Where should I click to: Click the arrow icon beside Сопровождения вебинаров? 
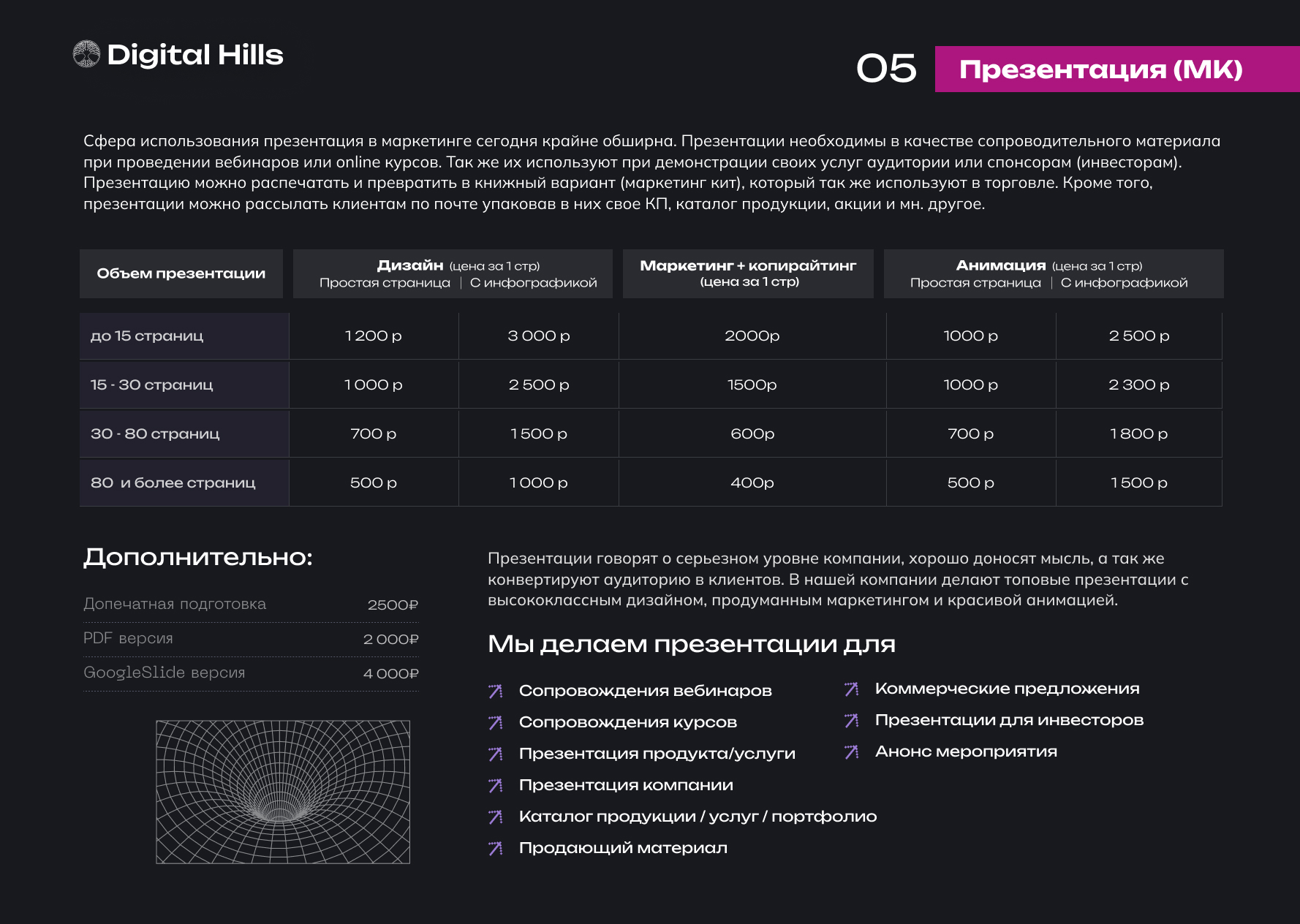(x=496, y=691)
